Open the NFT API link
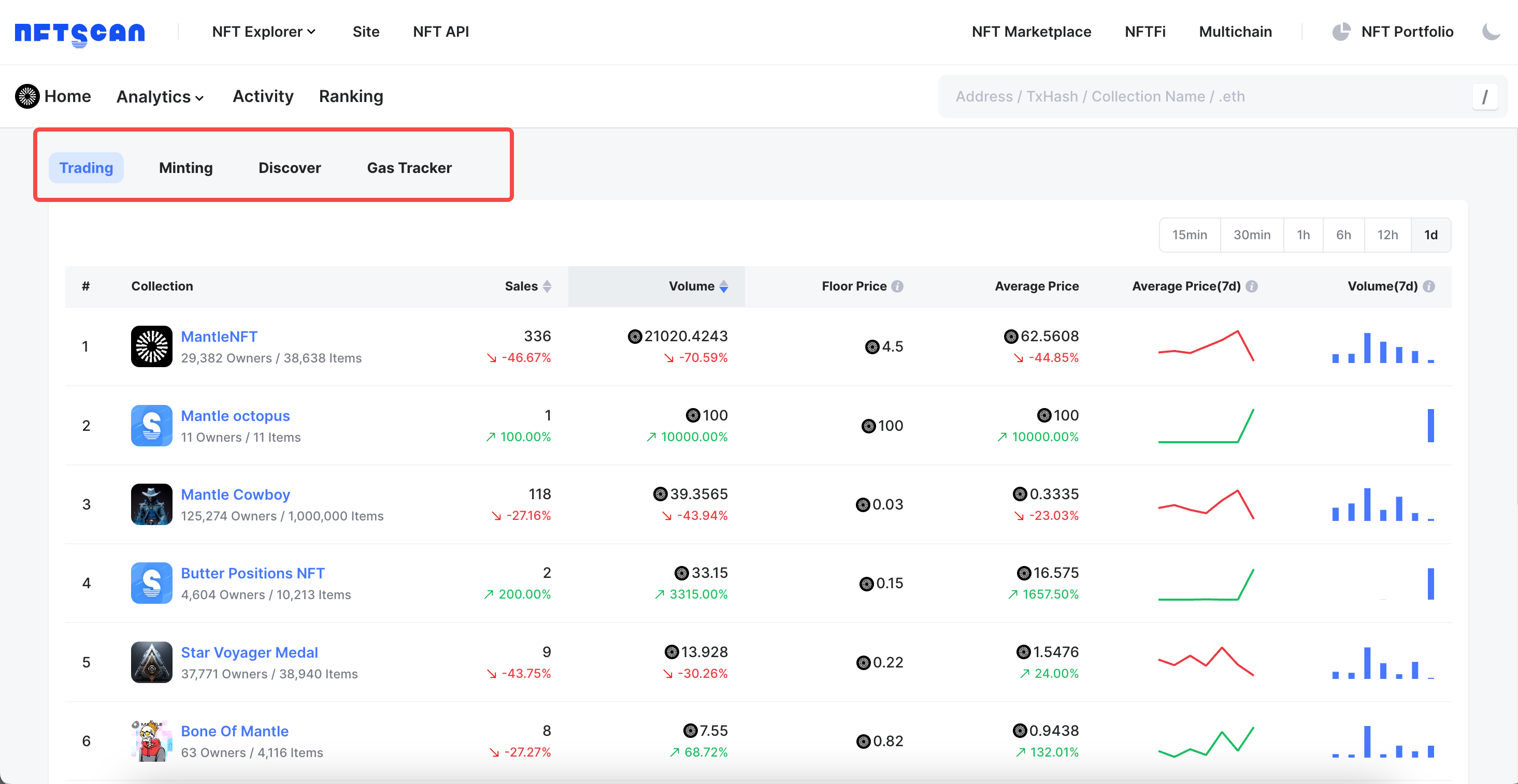This screenshot has height=784, width=1518. coord(441,32)
